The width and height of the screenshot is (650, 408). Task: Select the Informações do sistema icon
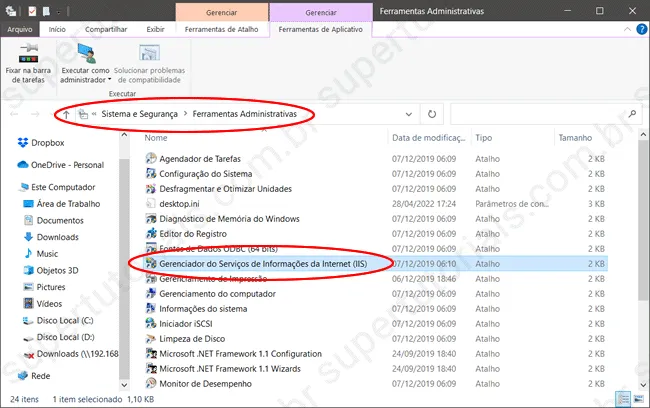(151, 308)
